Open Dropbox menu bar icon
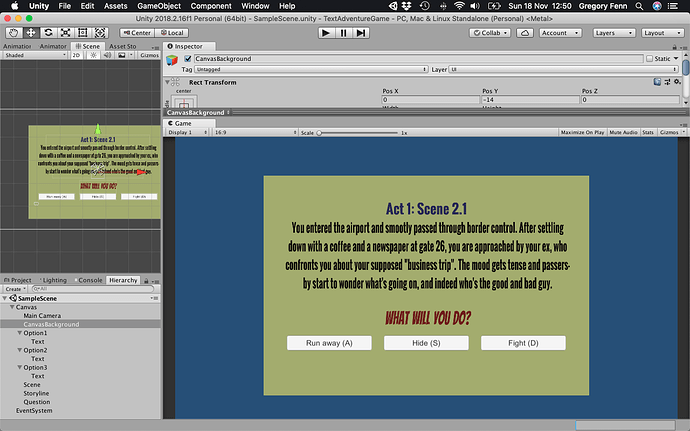This screenshot has width=690, height=431. click(x=407, y=6)
